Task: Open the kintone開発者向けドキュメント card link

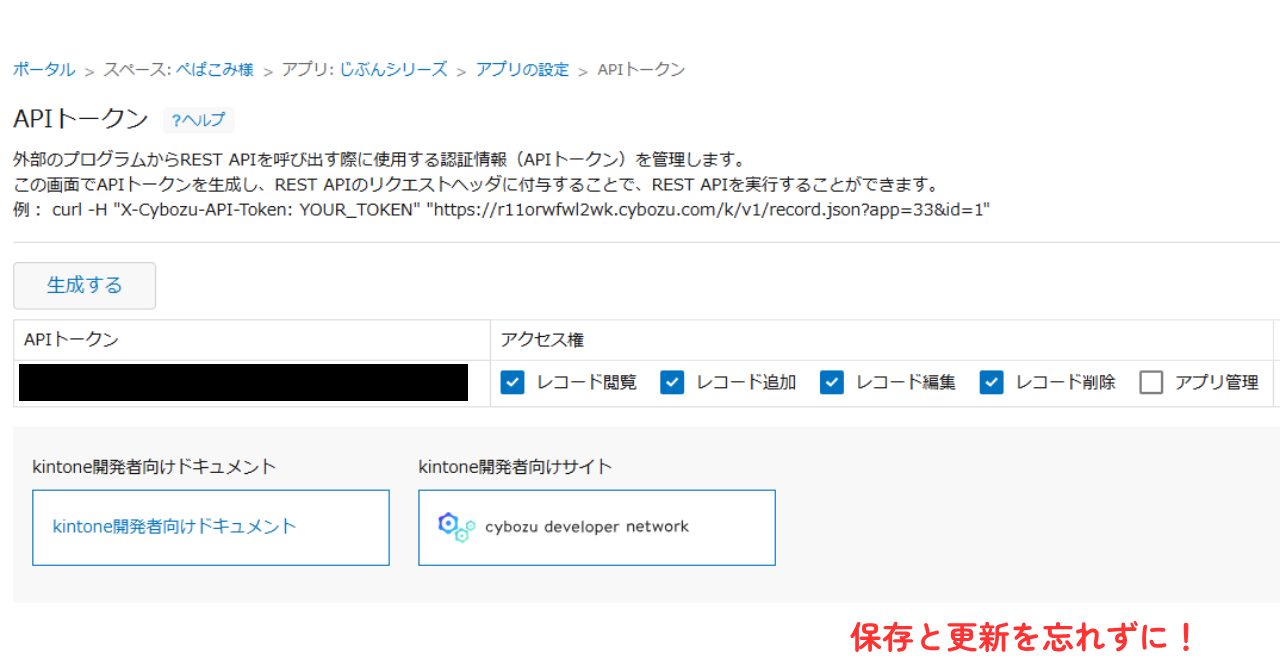Action: pyautogui.click(x=211, y=527)
